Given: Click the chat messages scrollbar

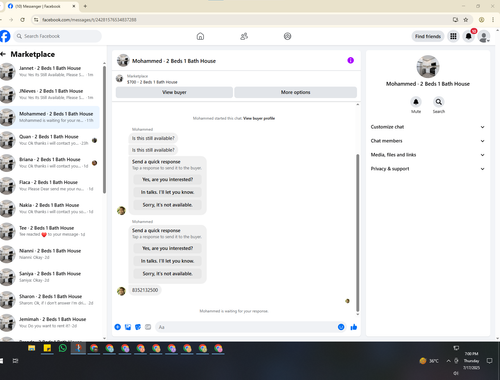Looking at the screenshot, I should click(x=358, y=233).
